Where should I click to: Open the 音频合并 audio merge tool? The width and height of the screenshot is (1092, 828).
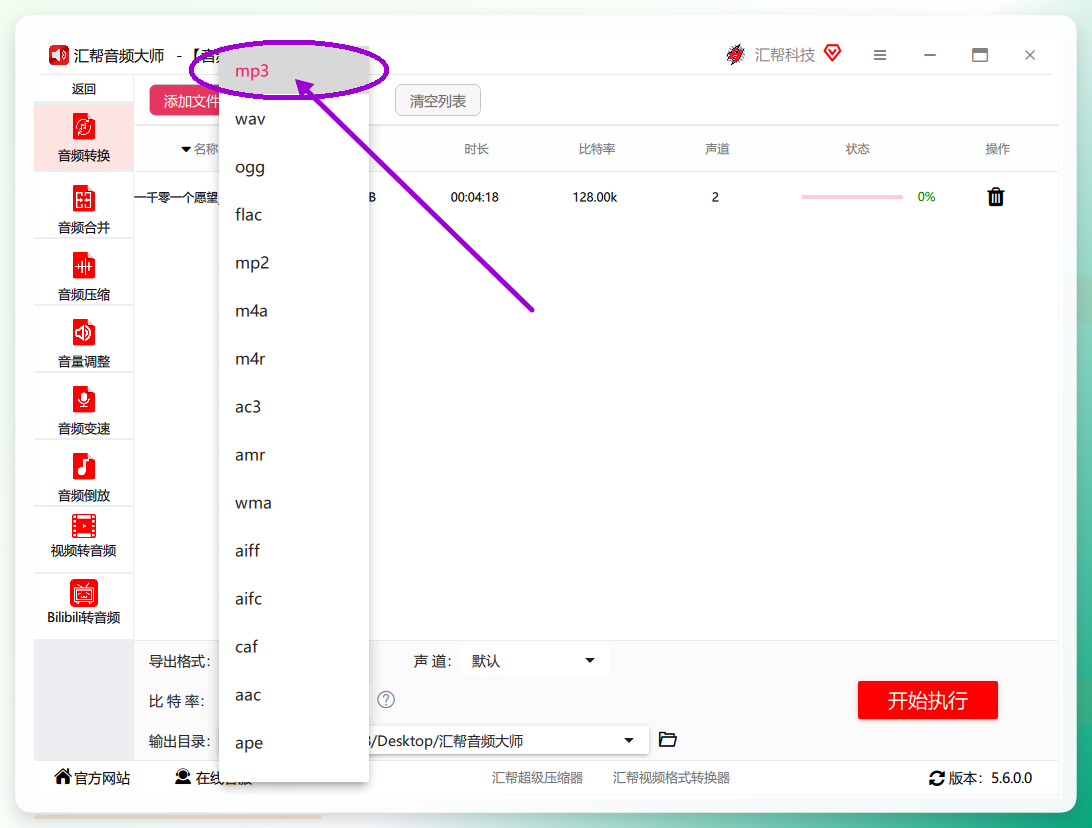click(84, 209)
